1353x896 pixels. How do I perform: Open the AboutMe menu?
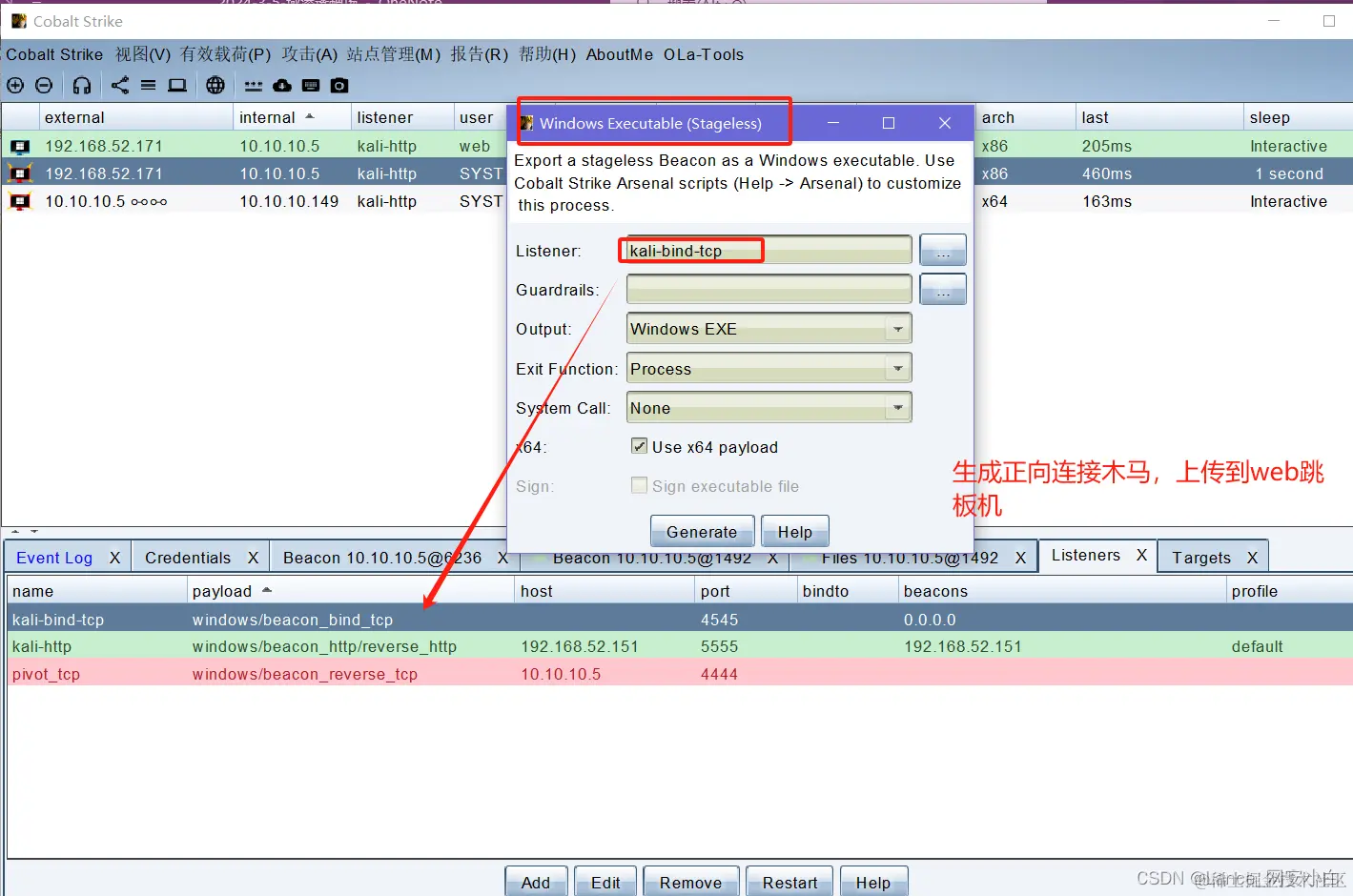point(620,54)
